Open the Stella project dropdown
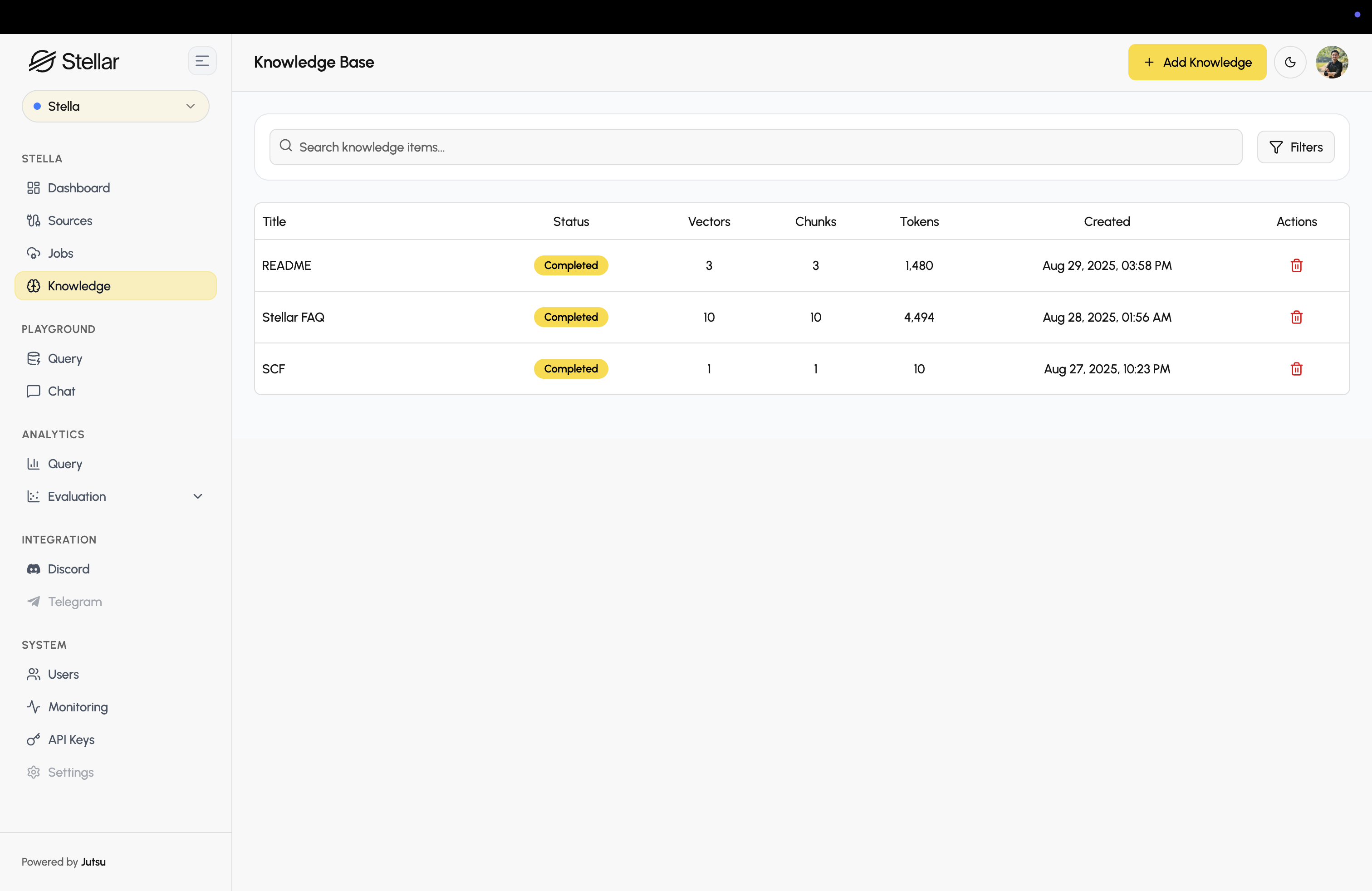This screenshot has width=1372, height=891. pyautogui.click(x=115, y=106)
